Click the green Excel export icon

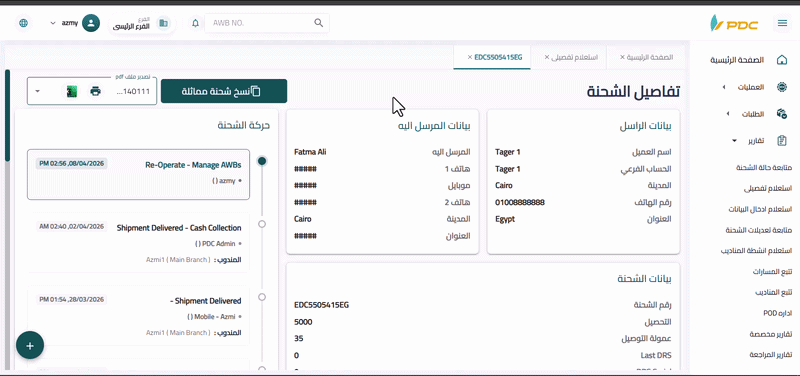pyautogui.click(x=72, y=91)
